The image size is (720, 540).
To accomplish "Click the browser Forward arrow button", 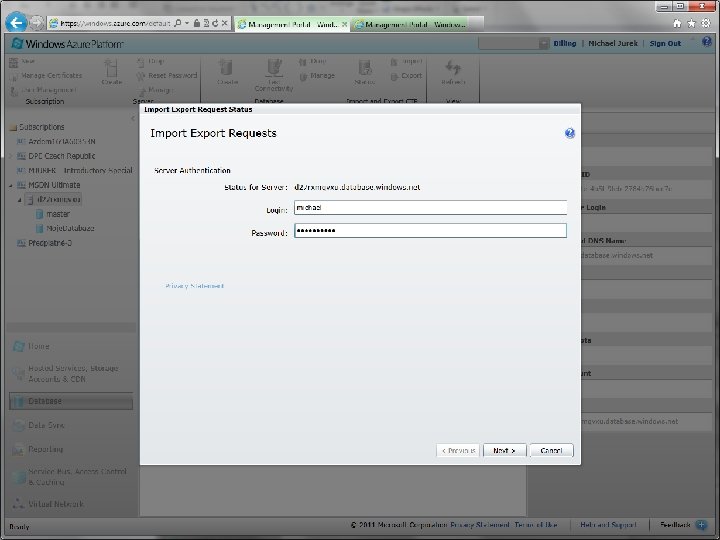I will [x=36, y=22].
